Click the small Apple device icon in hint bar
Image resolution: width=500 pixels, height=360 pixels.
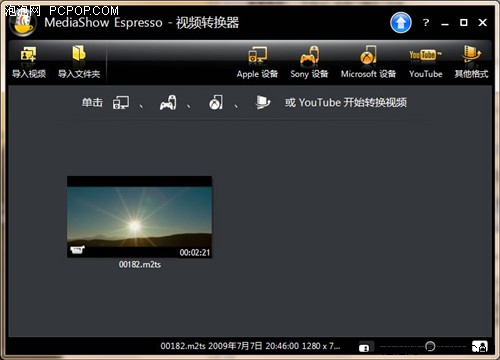121,102
